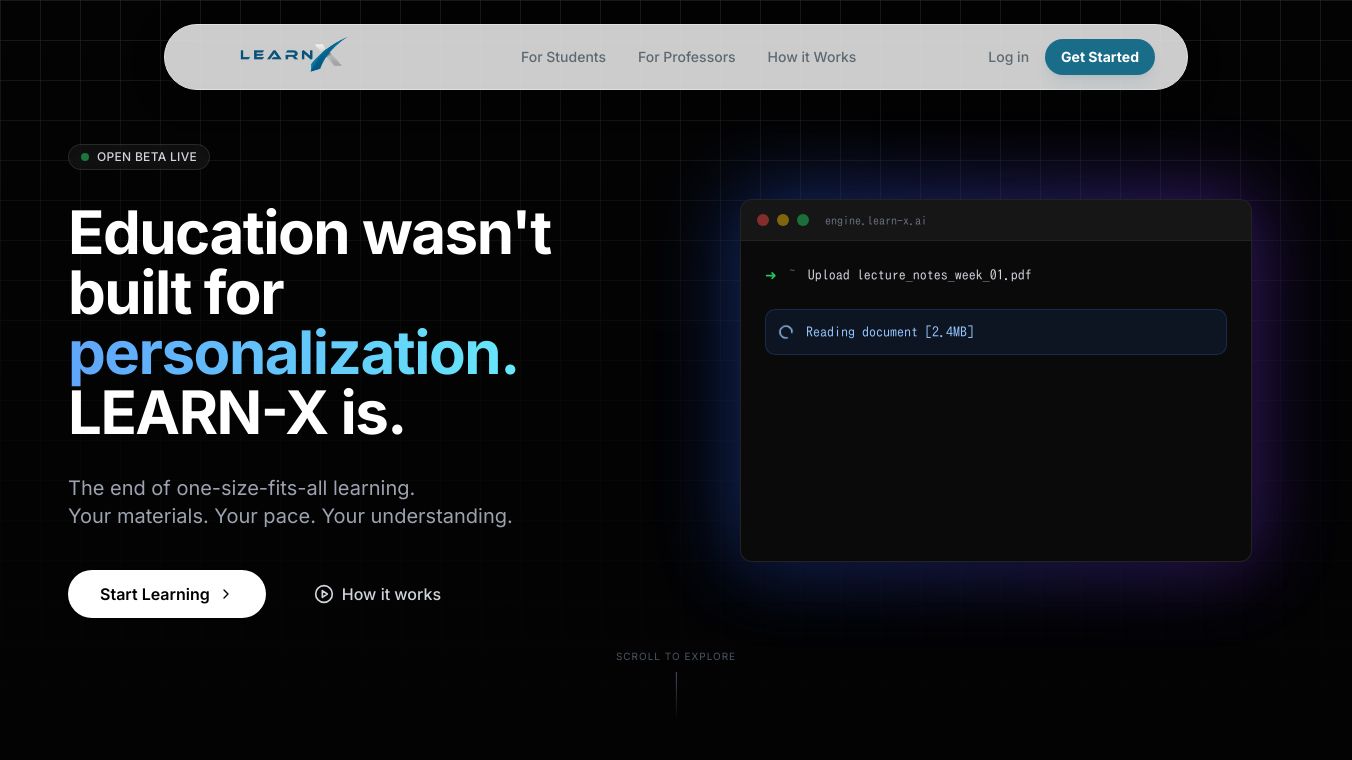Click the spinner next to "Reading document"

click(x=785, y=332)
